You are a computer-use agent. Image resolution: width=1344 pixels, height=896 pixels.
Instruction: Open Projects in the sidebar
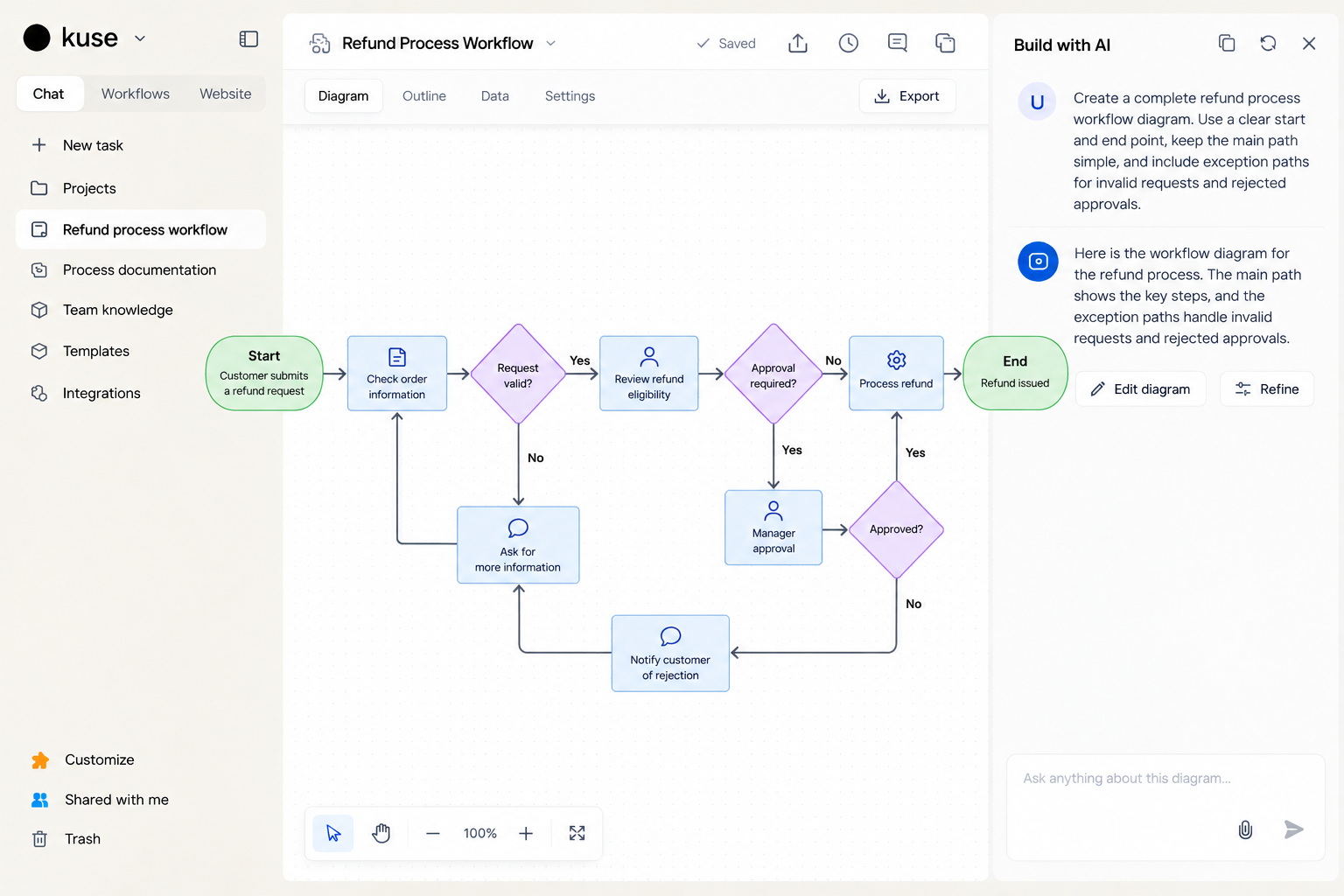click(141, 188)
